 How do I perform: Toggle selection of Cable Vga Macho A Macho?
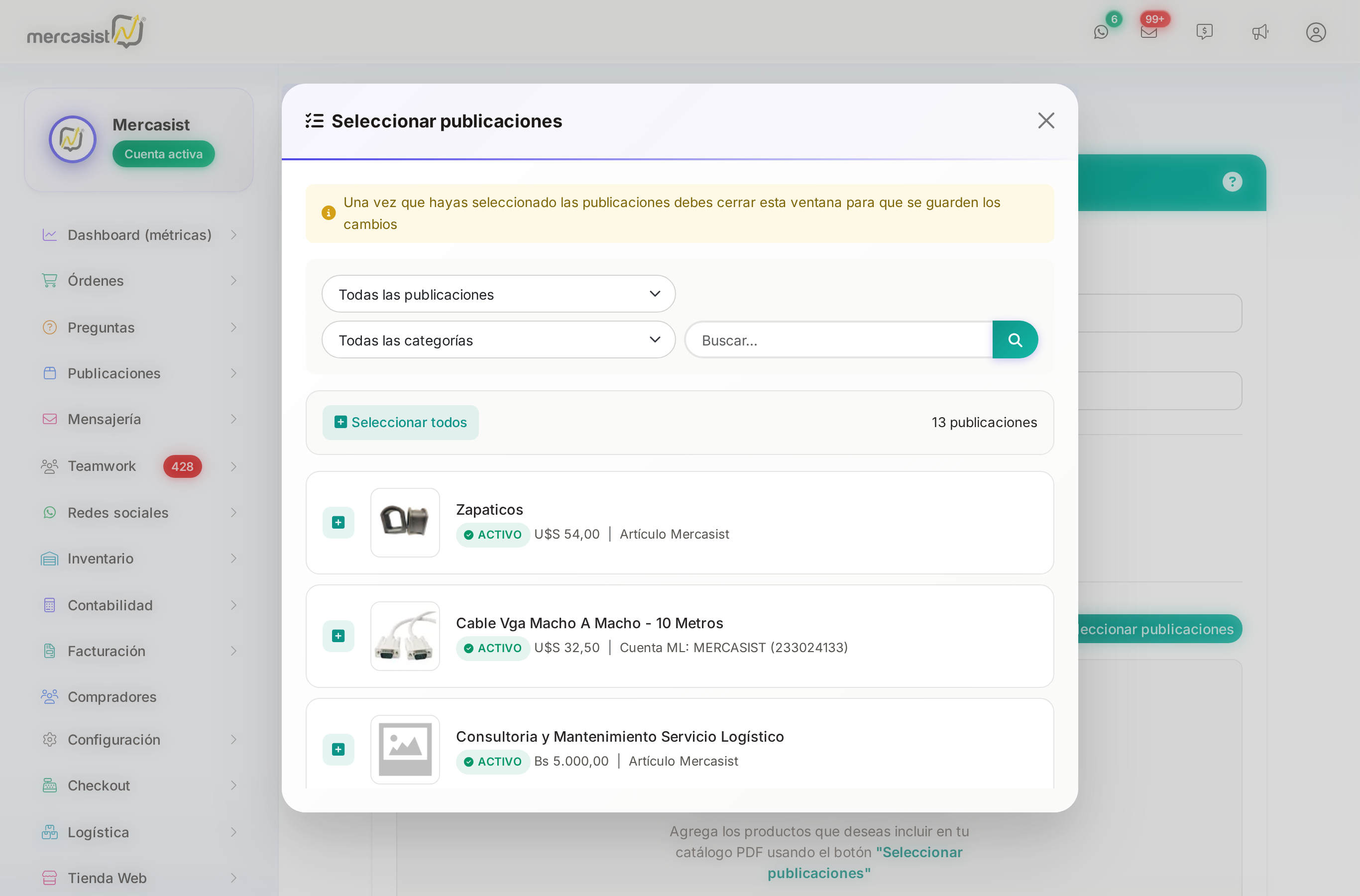pyautogui.click(x=339, y=636)
